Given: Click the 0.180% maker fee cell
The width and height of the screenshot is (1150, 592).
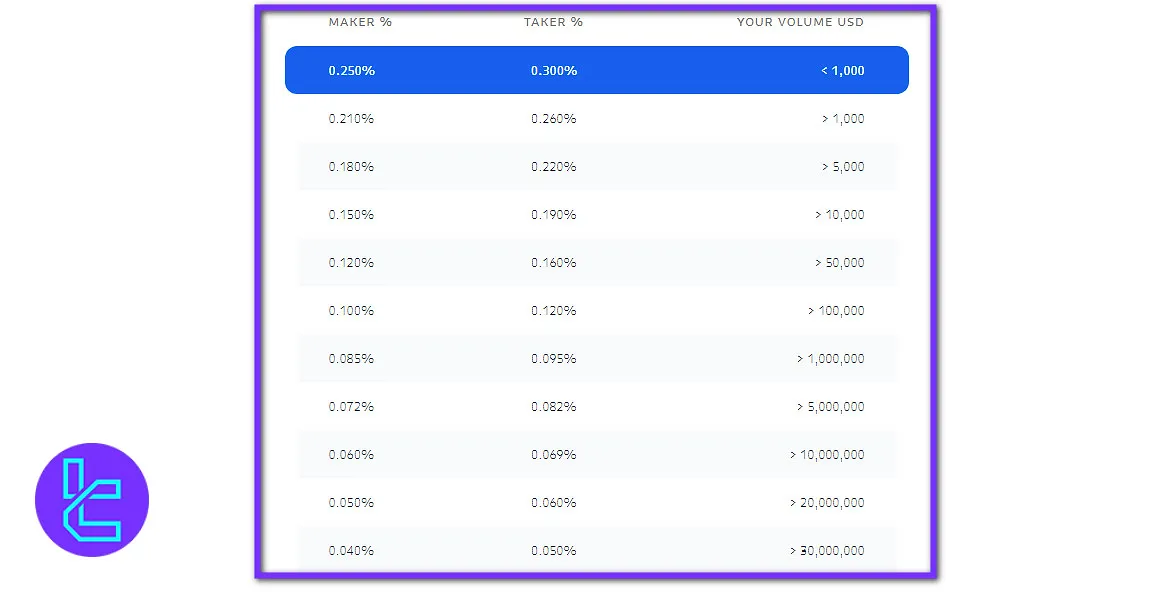Looking at the screenshot, I should [351, 167].
